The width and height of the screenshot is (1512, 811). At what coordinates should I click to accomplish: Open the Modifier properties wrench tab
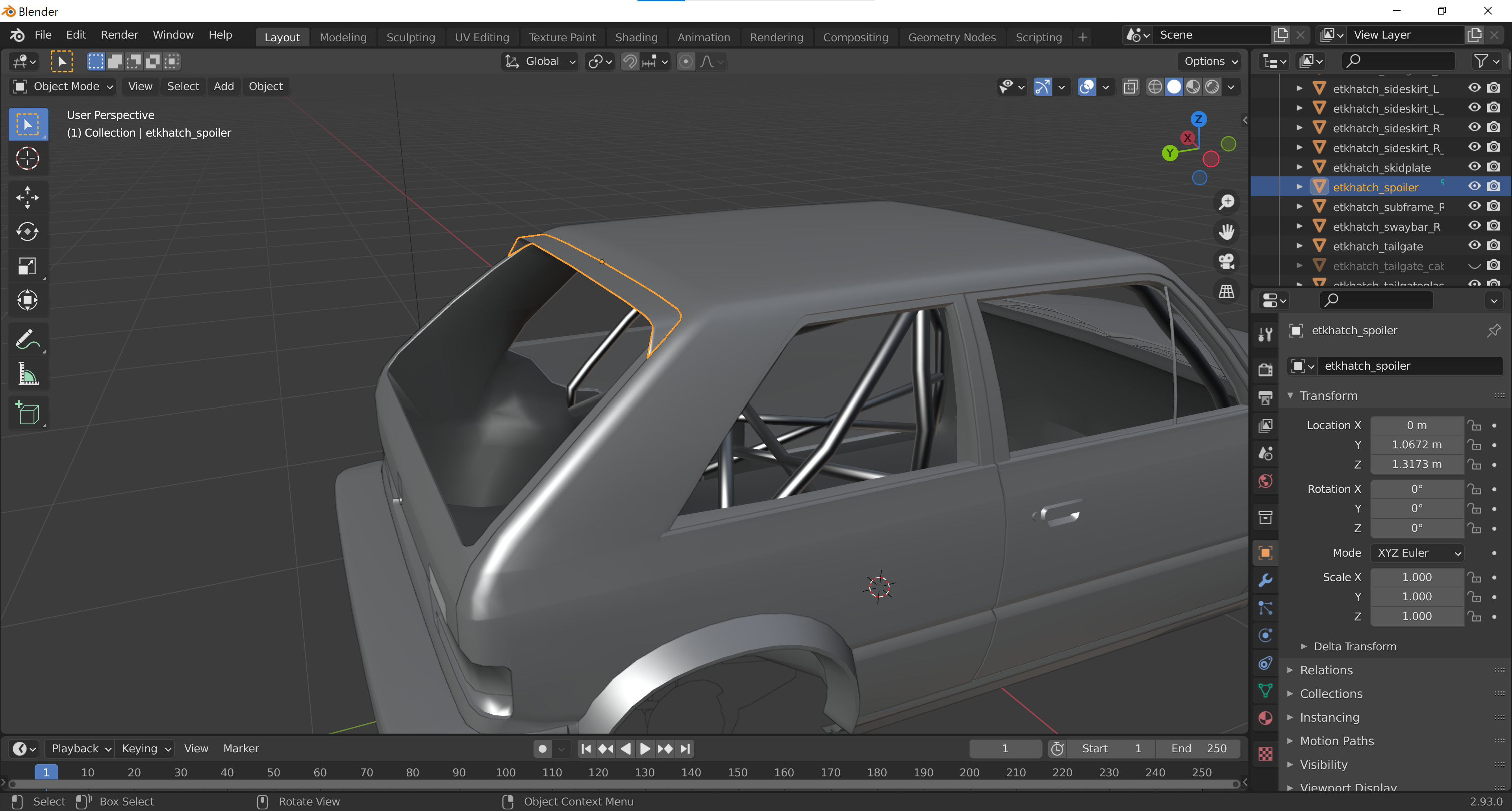pos(1265,580)
